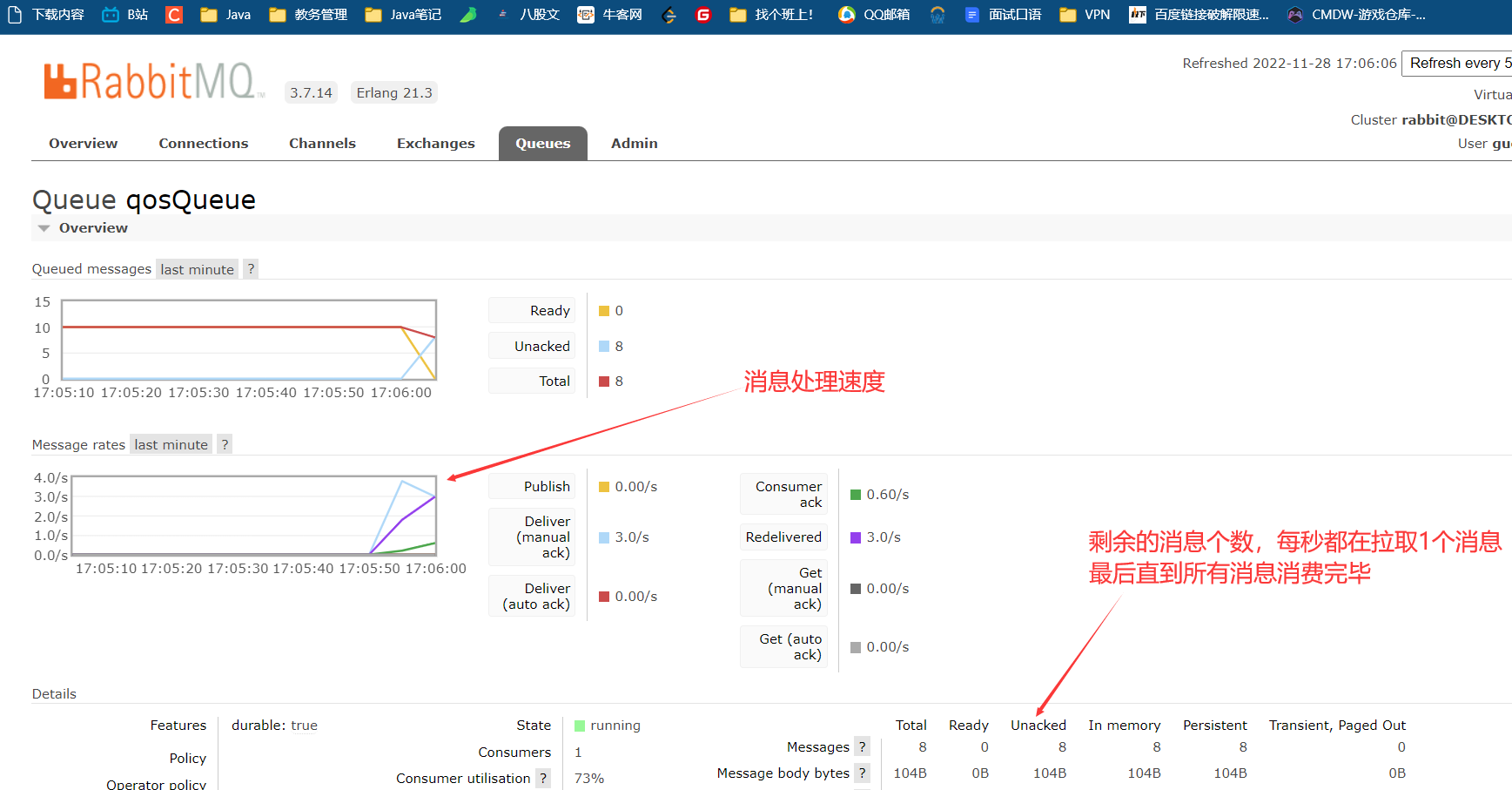Click the Ready yellow legend swatch
The width and height of the screenshot is (1512, 790).
[604, 311]
